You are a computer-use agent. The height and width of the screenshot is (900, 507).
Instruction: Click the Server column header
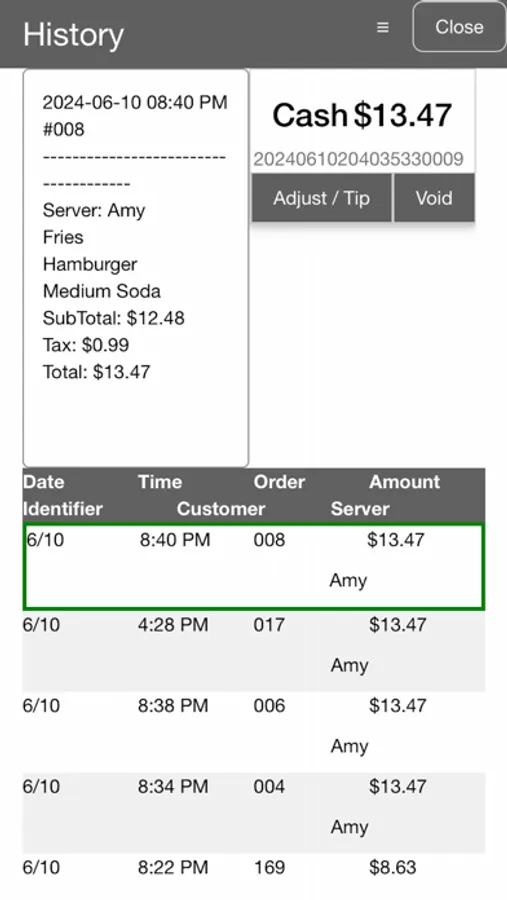360,509
